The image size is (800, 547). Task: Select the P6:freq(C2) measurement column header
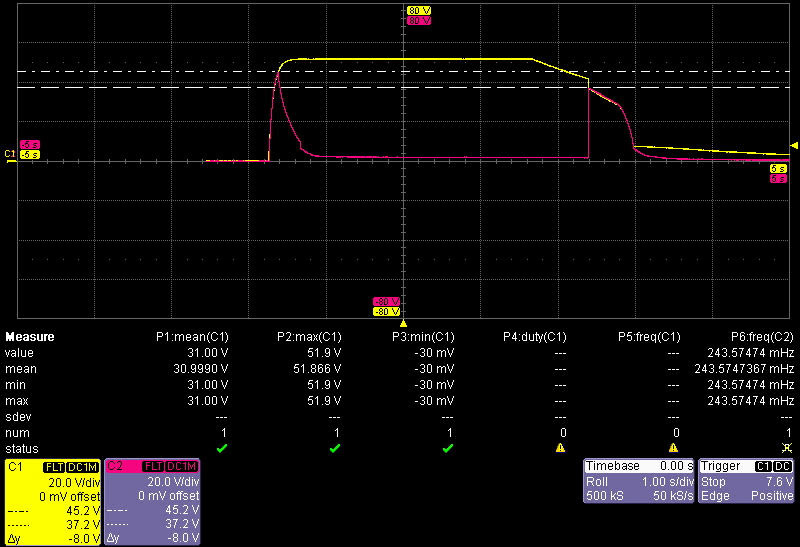tap(762, 337)
